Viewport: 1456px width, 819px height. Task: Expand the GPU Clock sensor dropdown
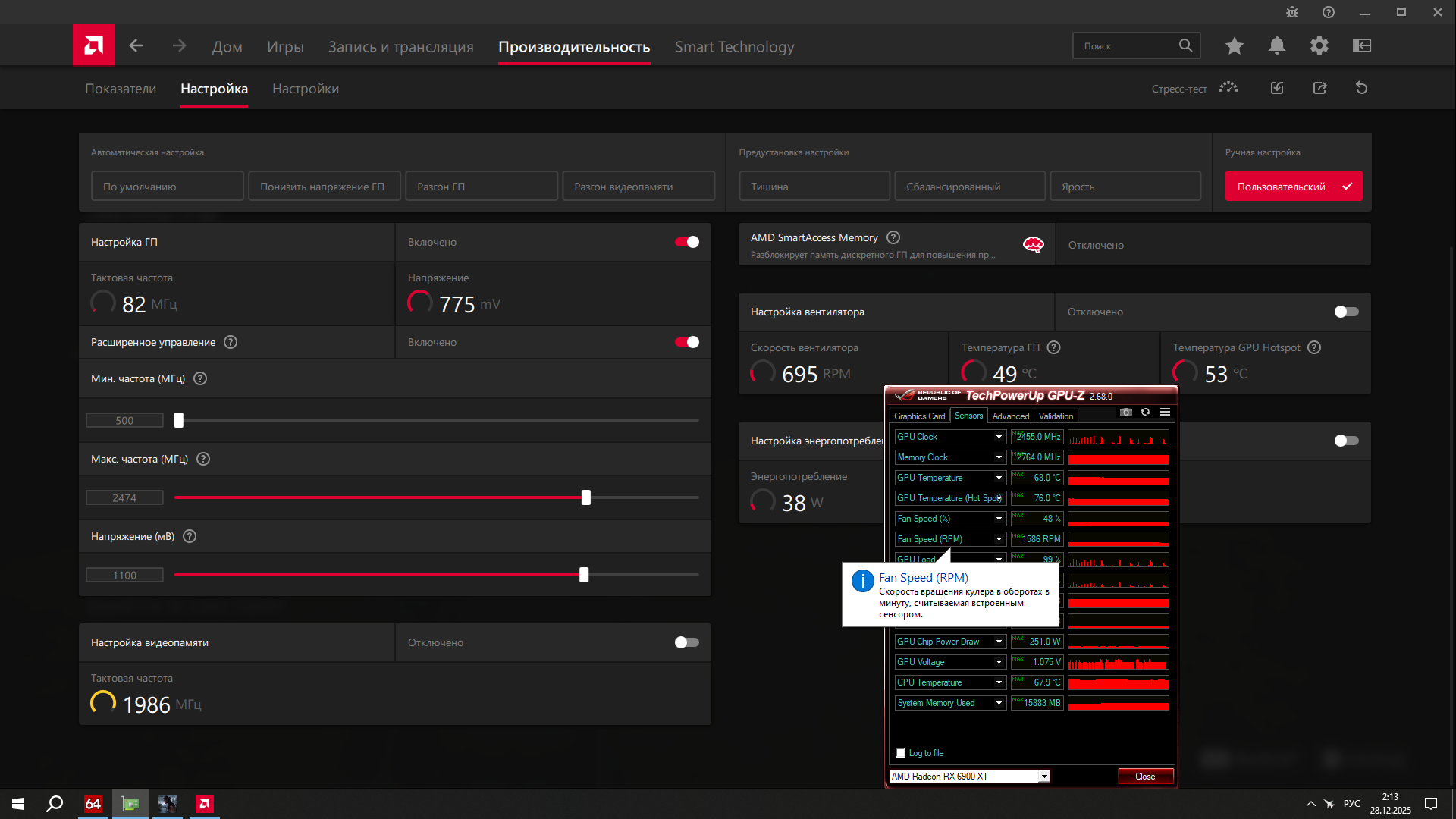pos(999,437)
